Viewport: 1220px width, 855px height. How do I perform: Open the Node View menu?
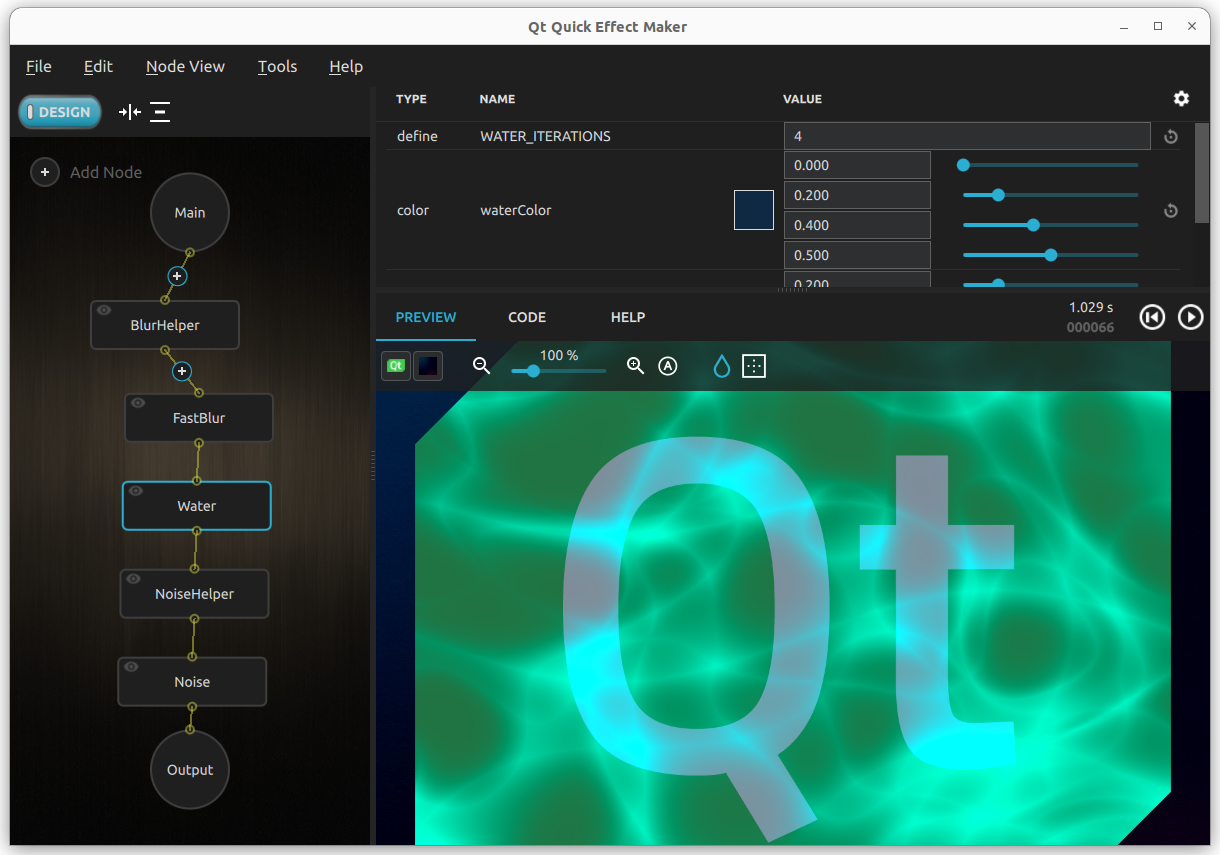[x=185, y=67]
